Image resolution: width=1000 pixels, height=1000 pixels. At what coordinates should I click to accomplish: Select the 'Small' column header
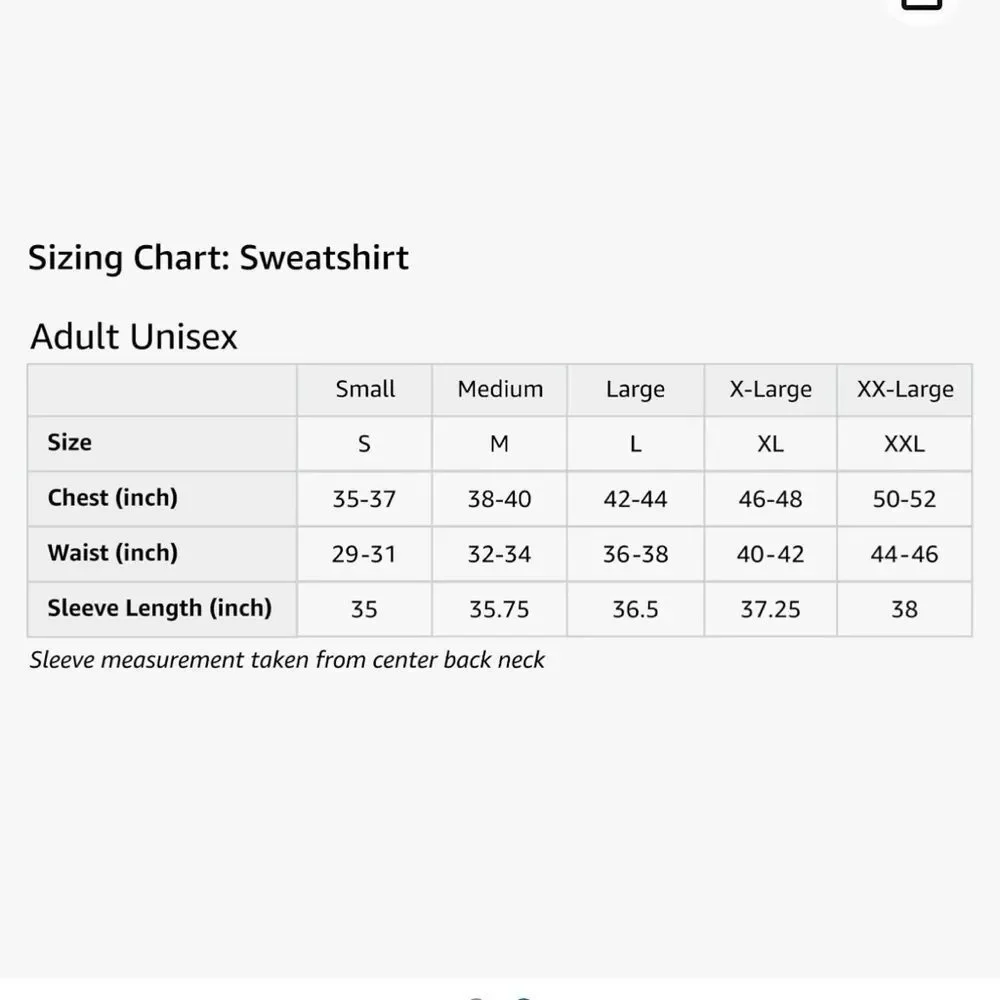tap(365, 389)
